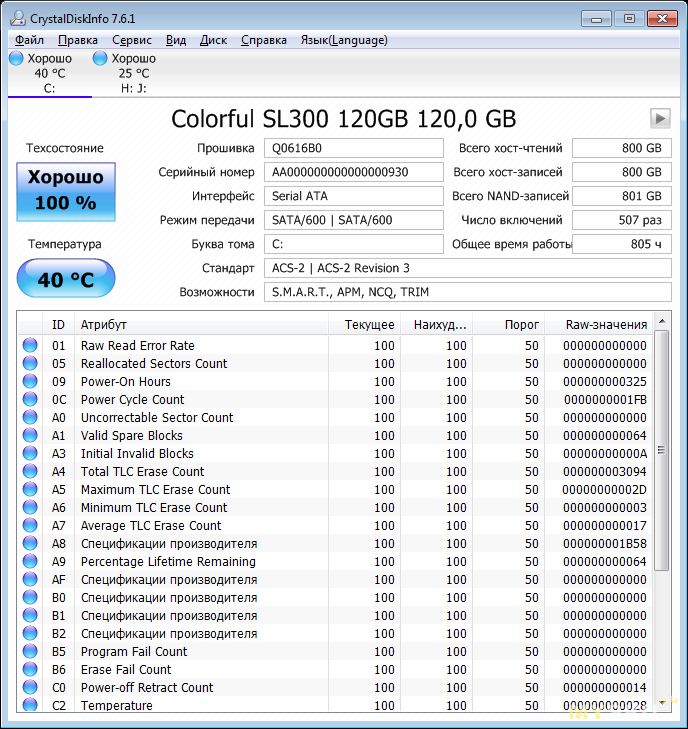Select the C: disk tab at 40 °C

pos(50,73)
